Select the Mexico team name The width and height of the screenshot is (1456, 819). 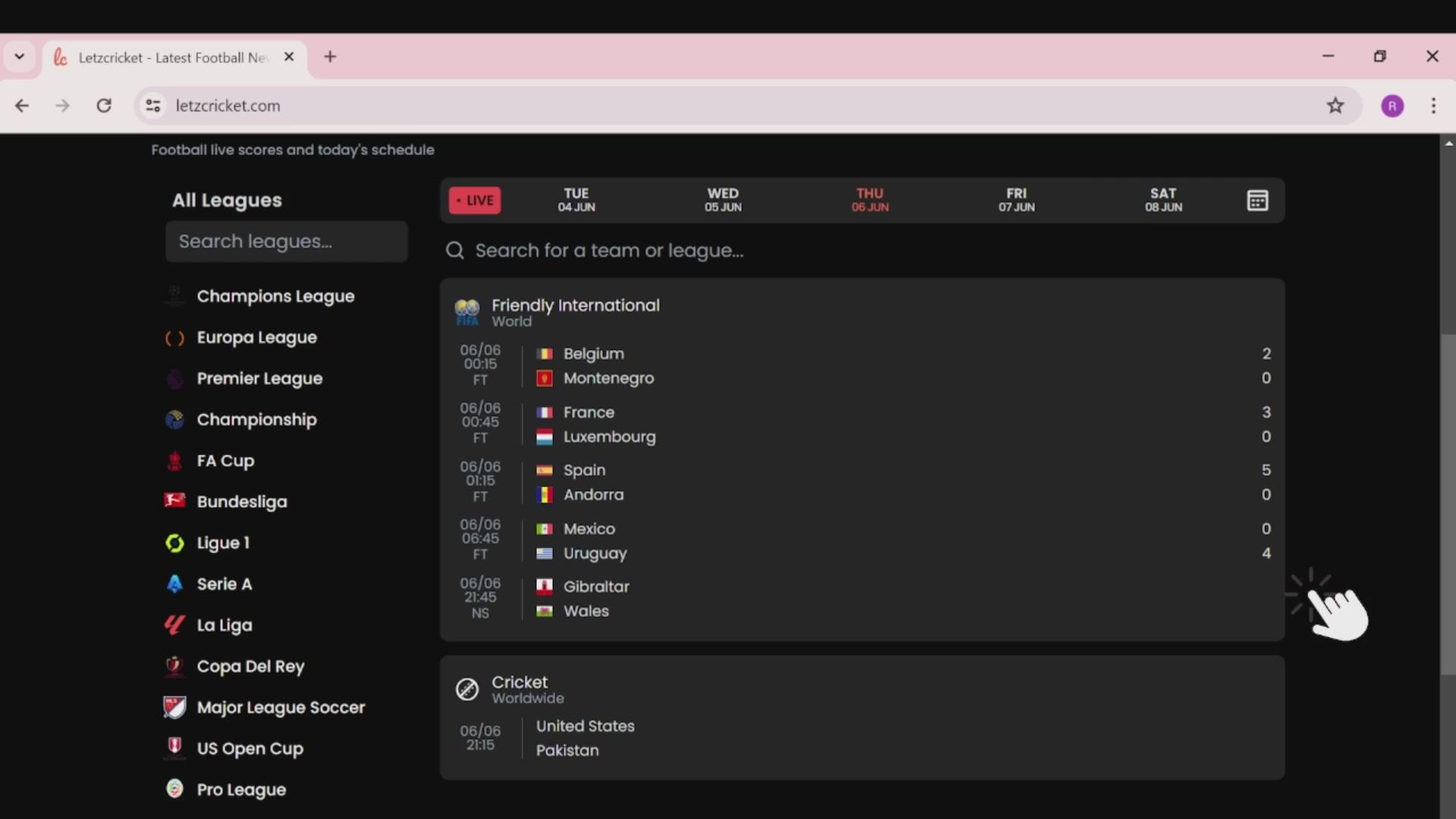pyautogui.click(x=589, y=529)
